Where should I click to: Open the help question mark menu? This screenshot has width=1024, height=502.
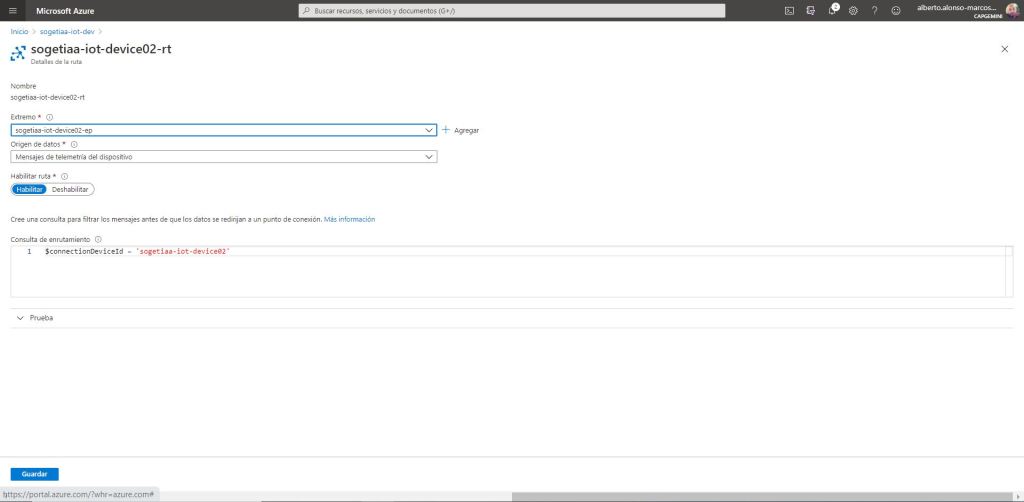point(874,10)
